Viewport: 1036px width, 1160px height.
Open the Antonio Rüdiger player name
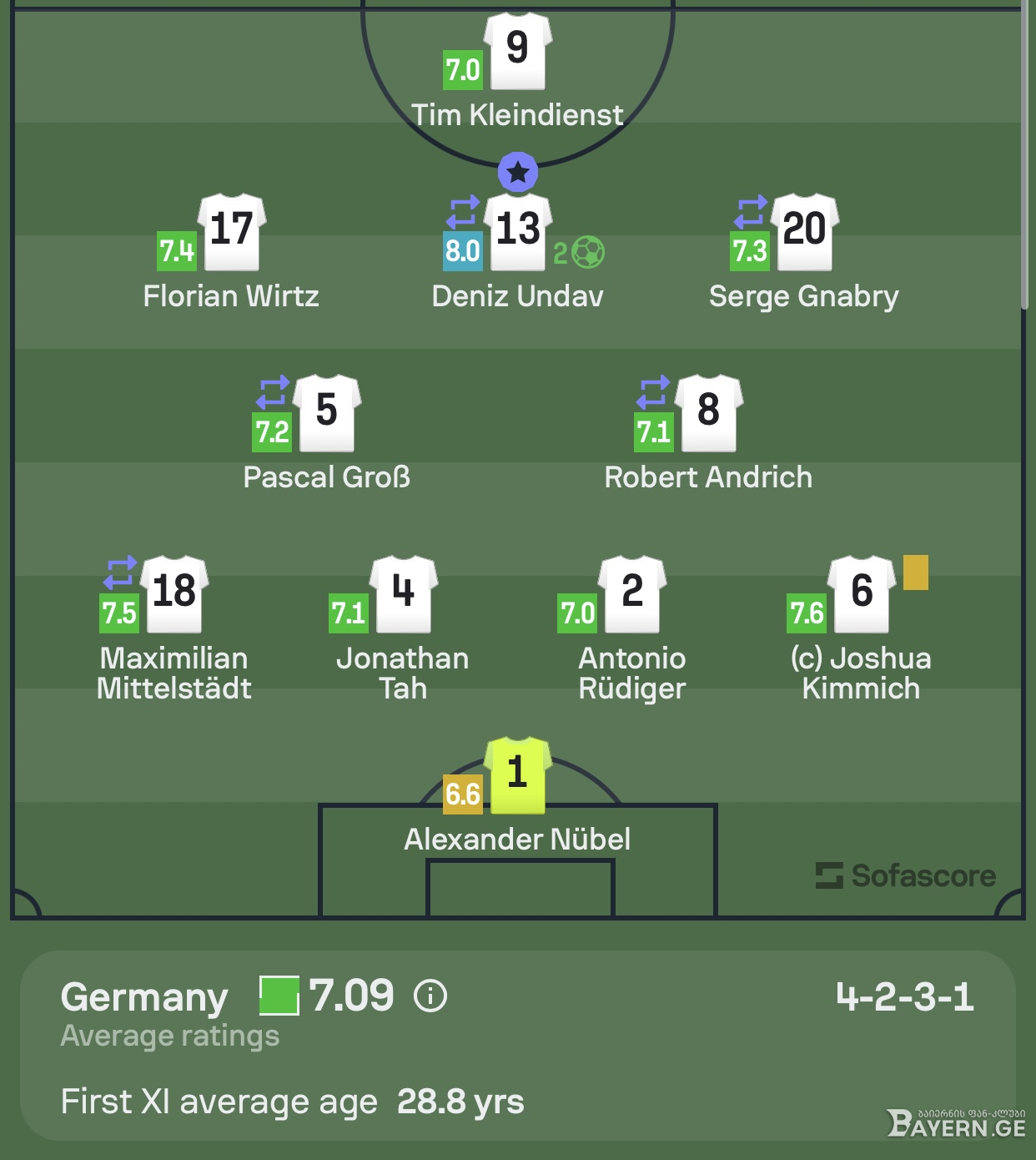click(x=632, y=673)
